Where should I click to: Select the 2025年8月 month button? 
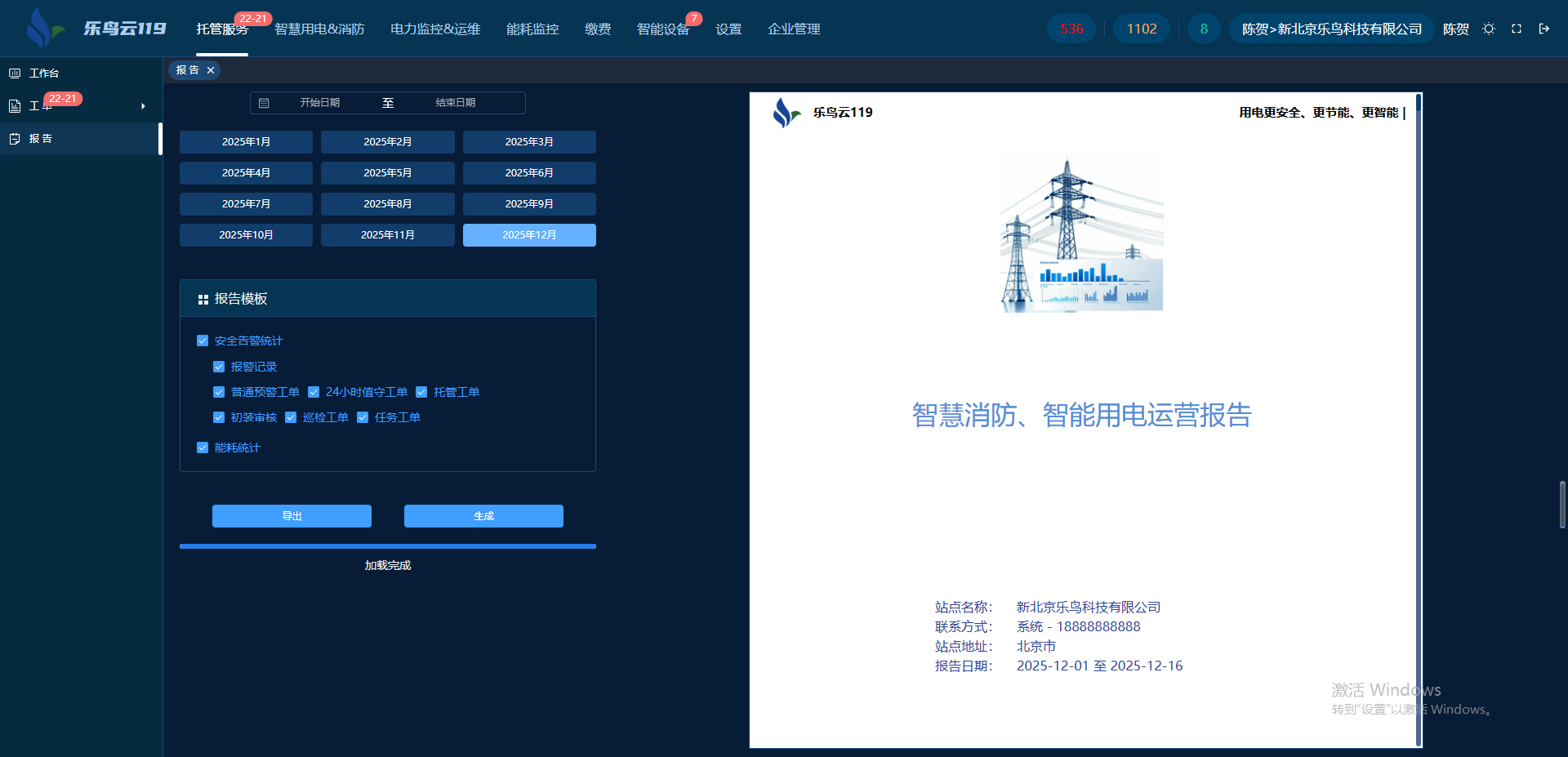coord(388,204)
